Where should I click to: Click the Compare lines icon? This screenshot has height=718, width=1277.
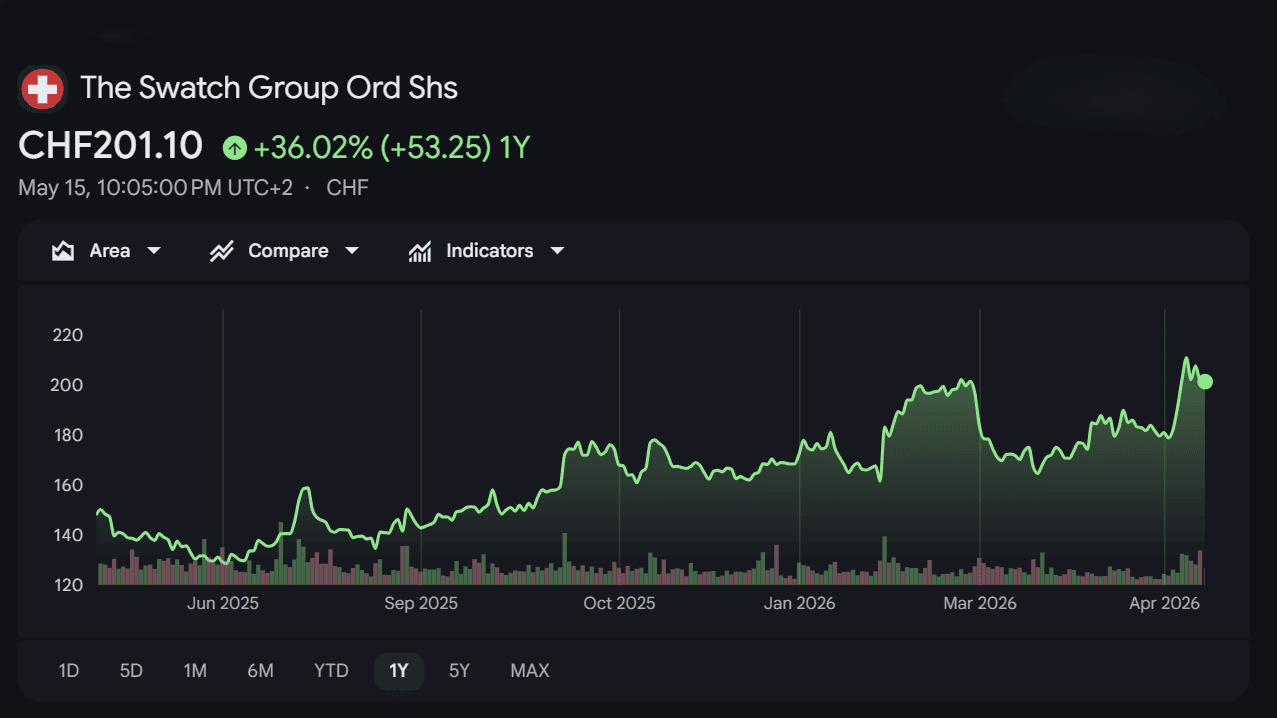click(221, 251)
